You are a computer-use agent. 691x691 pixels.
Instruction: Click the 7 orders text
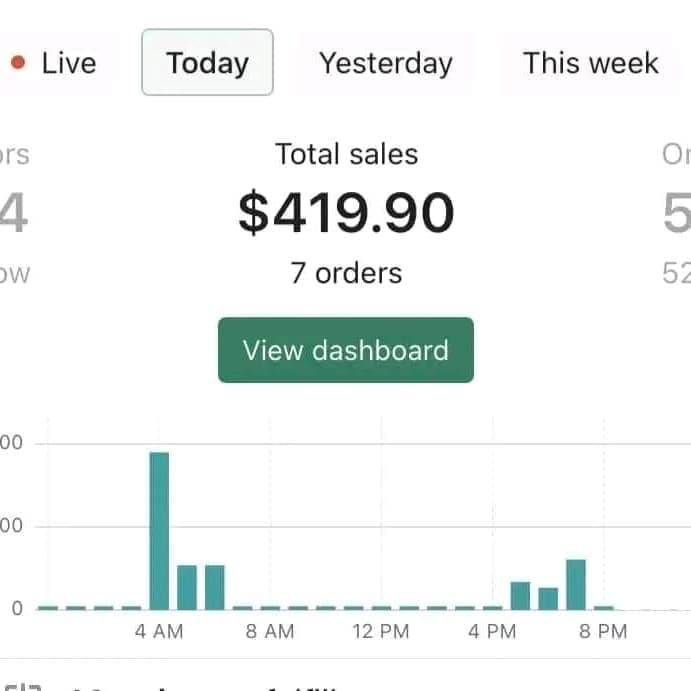pyautogui.click(x=346, y=273)
